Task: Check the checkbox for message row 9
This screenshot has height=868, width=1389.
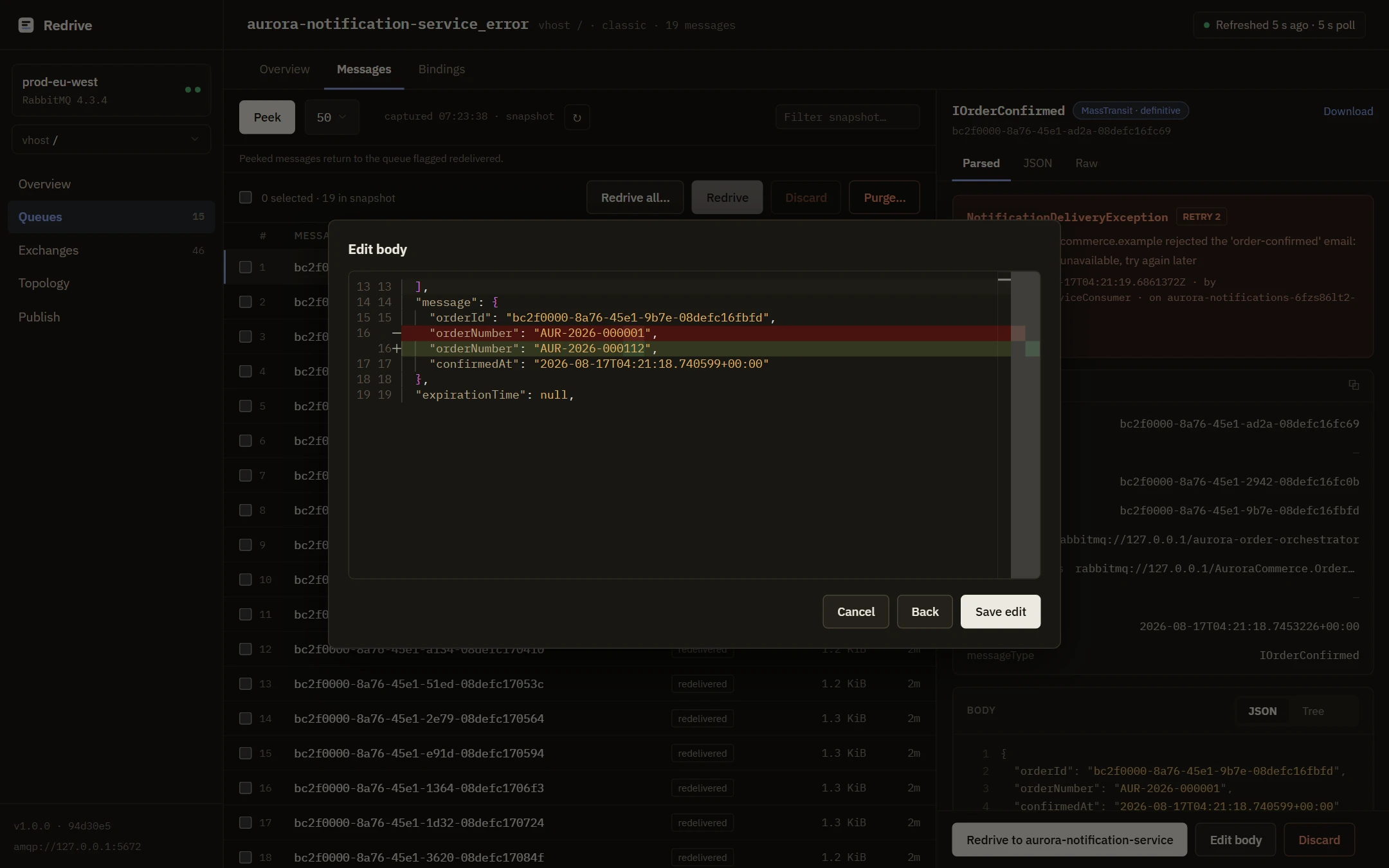Action: click(x=246, y=545)
